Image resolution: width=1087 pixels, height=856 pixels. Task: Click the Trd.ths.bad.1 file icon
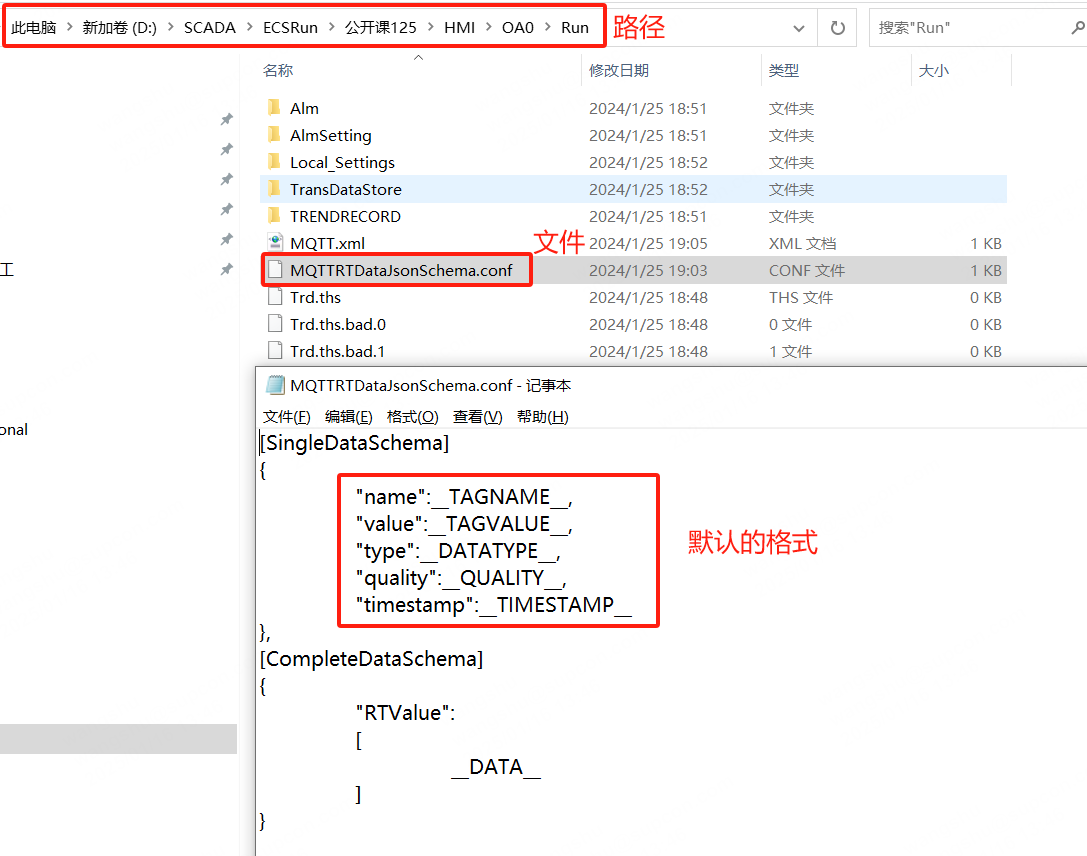point(275,351)
